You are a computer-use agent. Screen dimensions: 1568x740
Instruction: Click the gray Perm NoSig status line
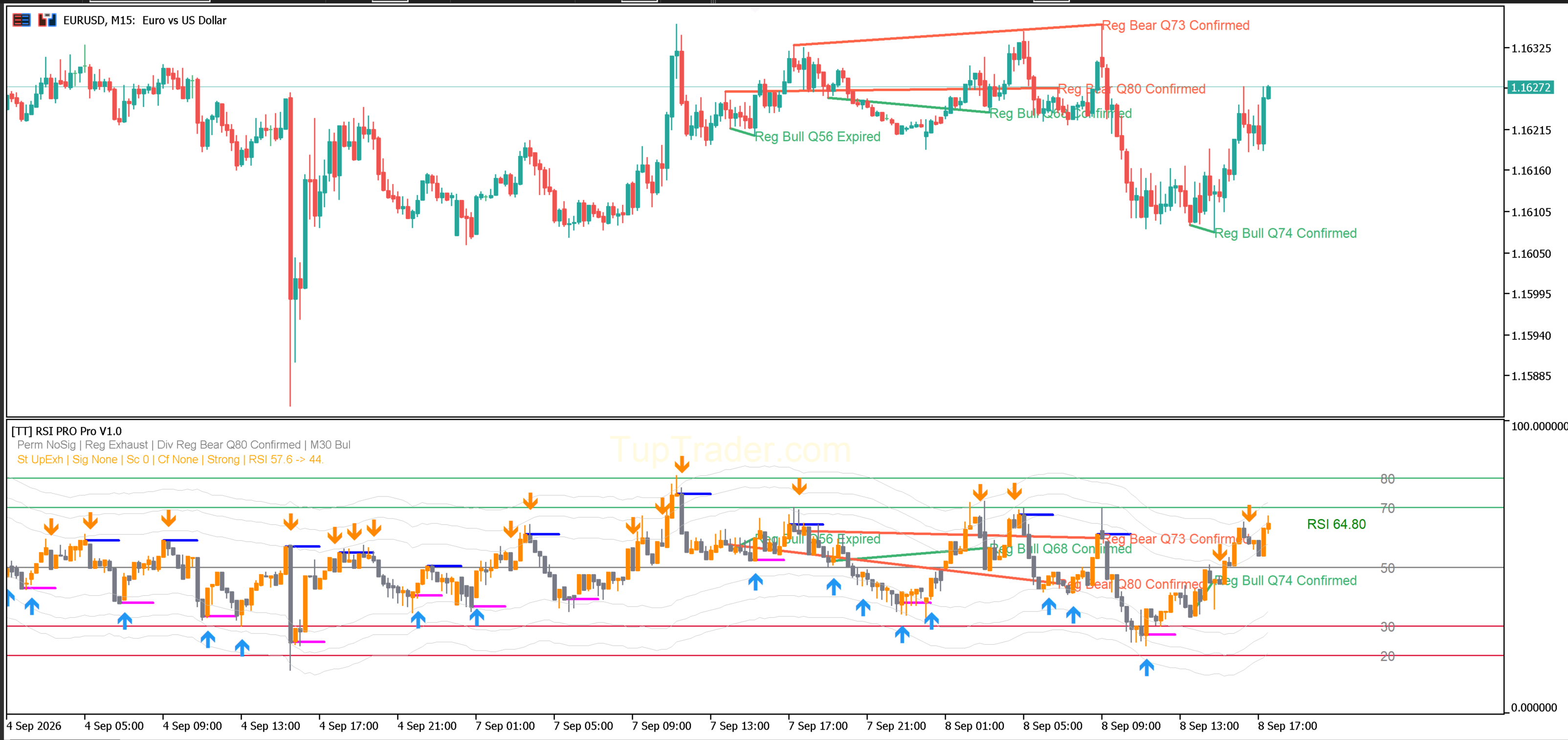tap(184, 445)
